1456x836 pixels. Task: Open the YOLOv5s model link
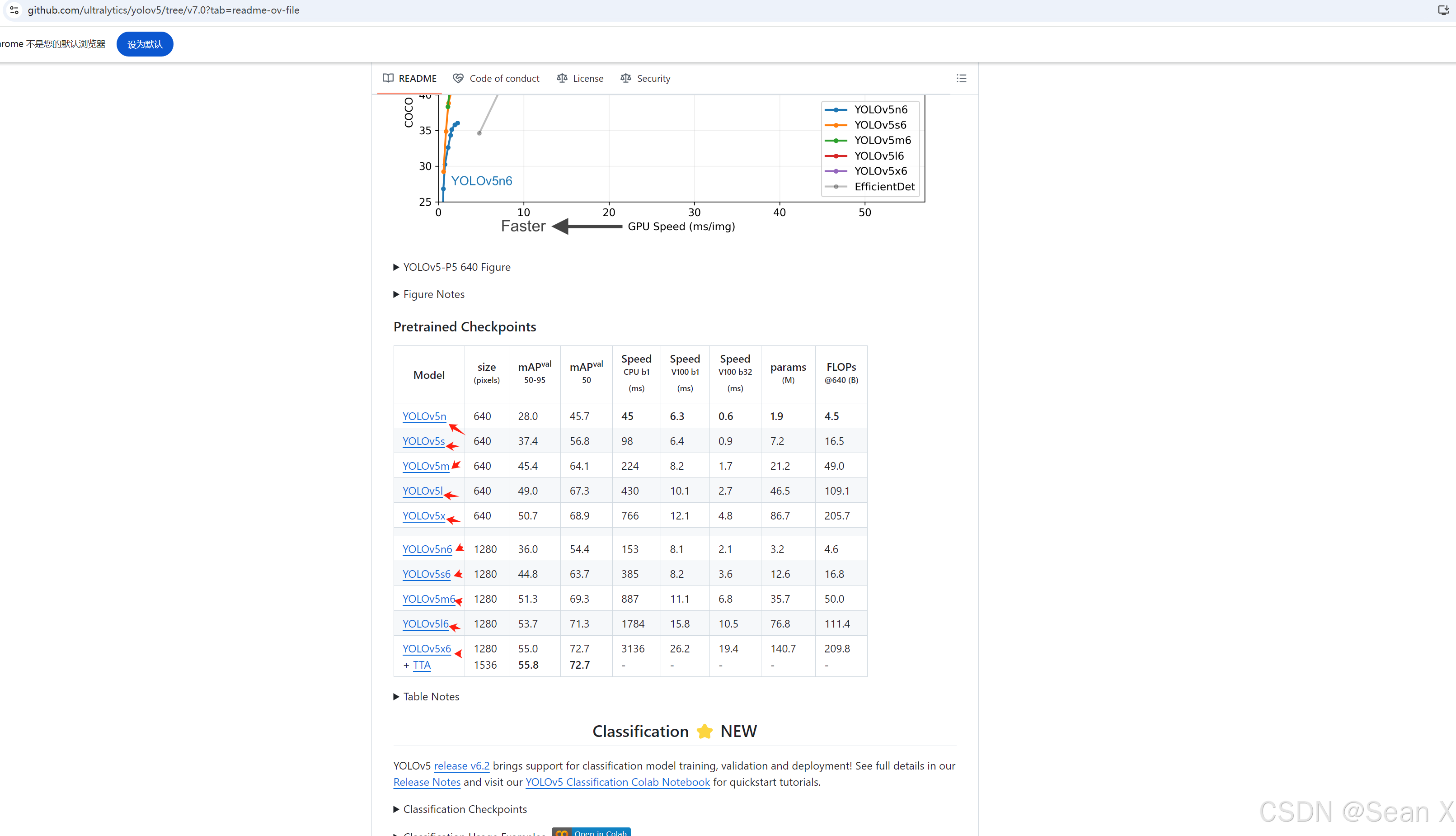pyautogui.click(x=423, y=441)
